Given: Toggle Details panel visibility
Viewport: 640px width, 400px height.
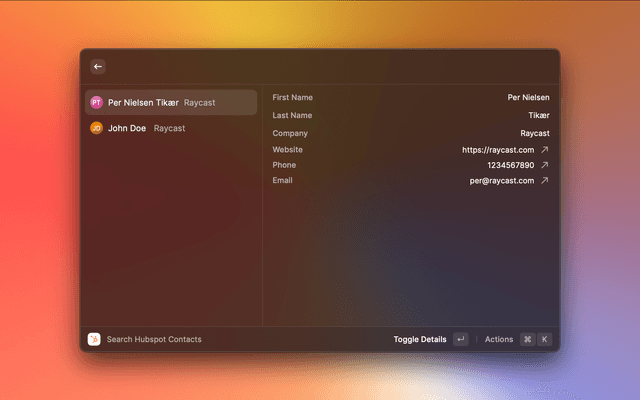Looking at the screenshot, I should (420, 339).
